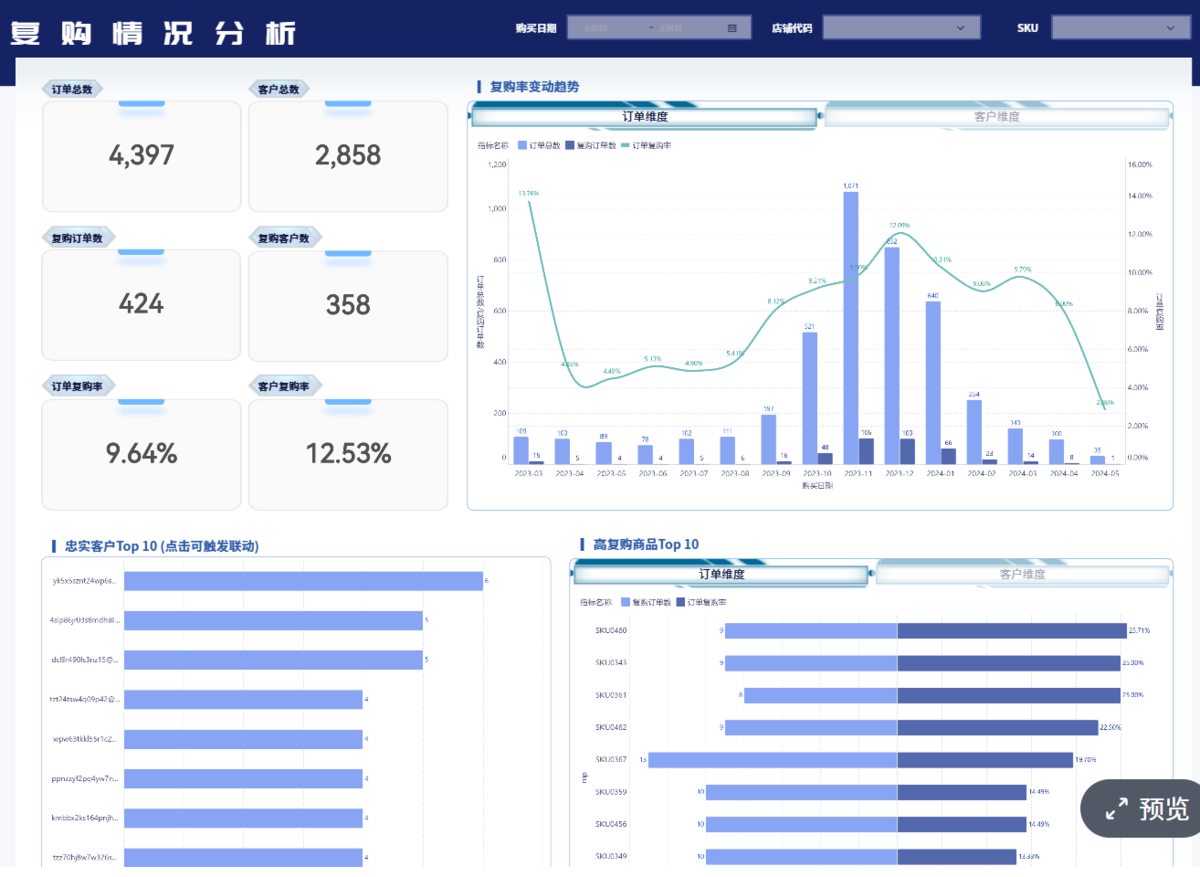
Task: Select 订单维度 tab in 高复购商品Top 10
Action: pyautogui.click(x=721, y=575)
